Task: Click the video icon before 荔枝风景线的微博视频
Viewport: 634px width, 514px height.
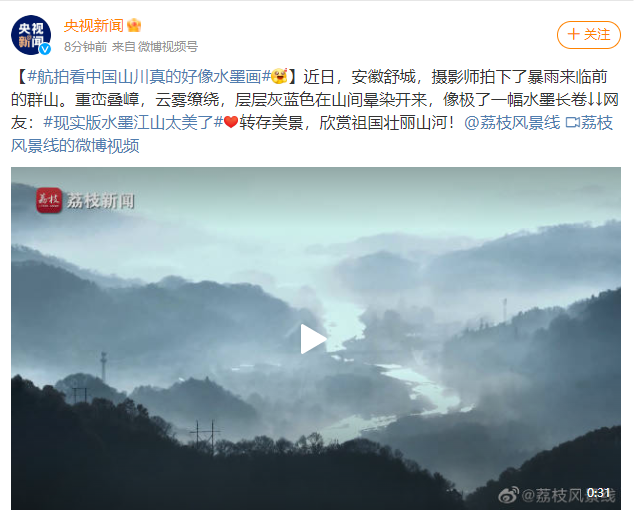Action: click(x=572, y=122)
